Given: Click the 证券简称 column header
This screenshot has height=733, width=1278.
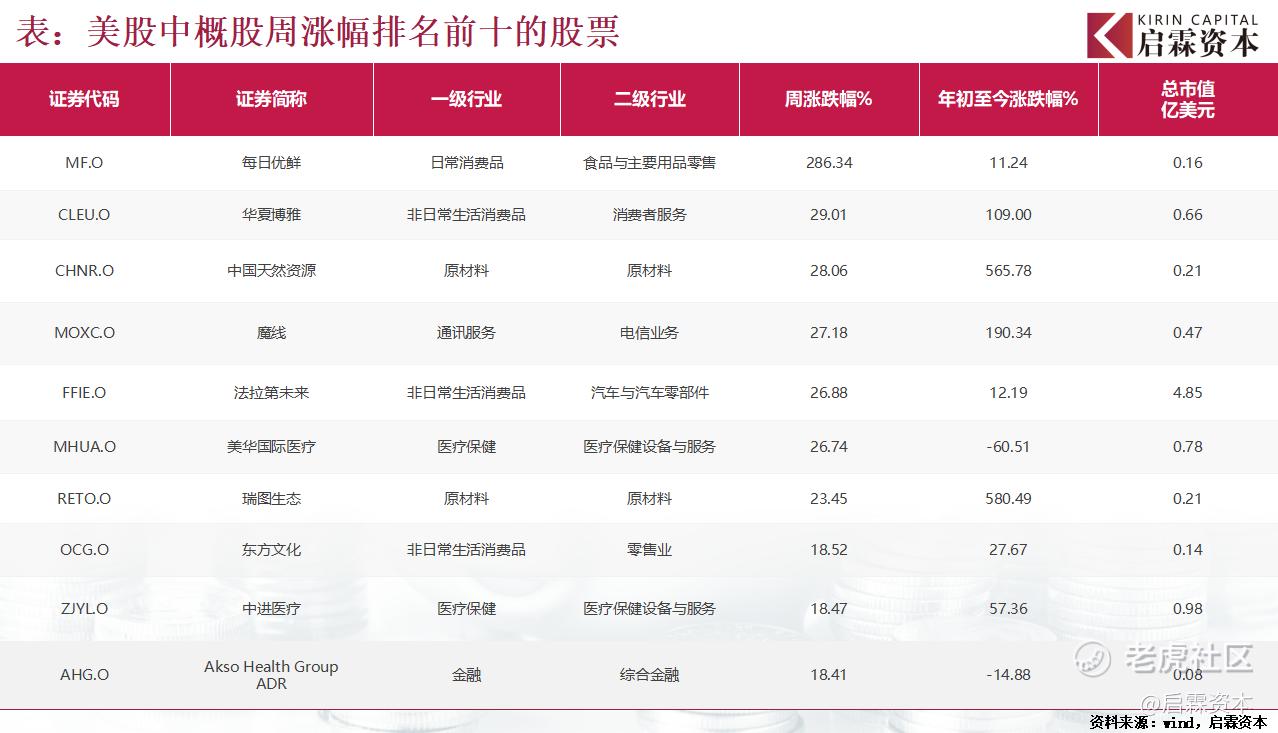Looking at the screenshot, I should click(271, 99).
